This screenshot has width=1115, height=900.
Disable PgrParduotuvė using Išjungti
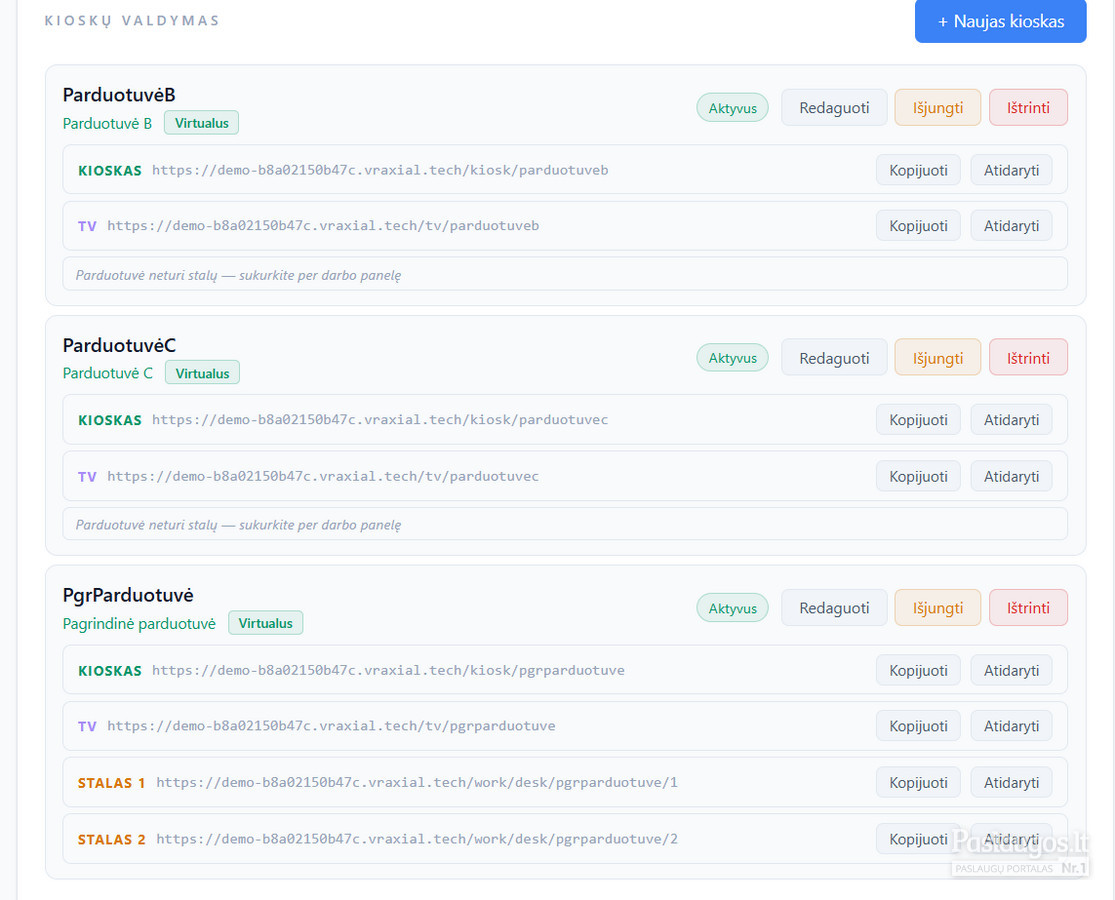(937, 608)
